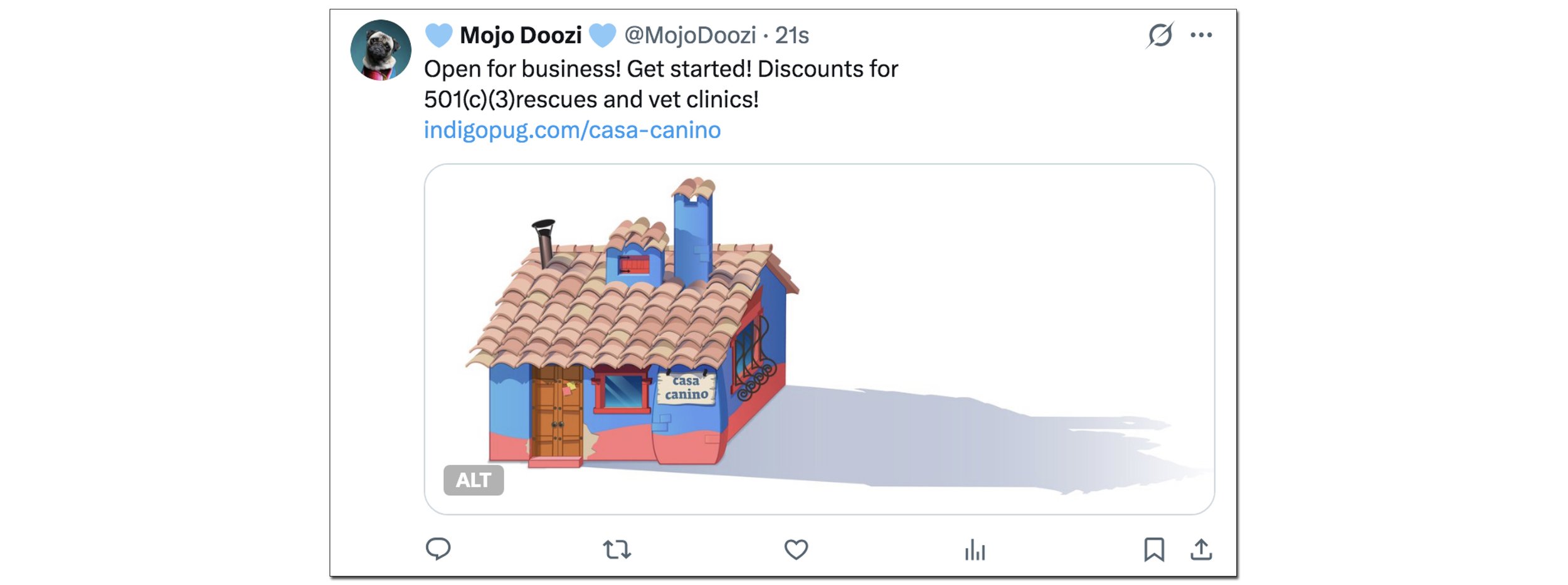Click the Mojo Doozi display name
Screen dimensions: 1568x585
[521, 35]
